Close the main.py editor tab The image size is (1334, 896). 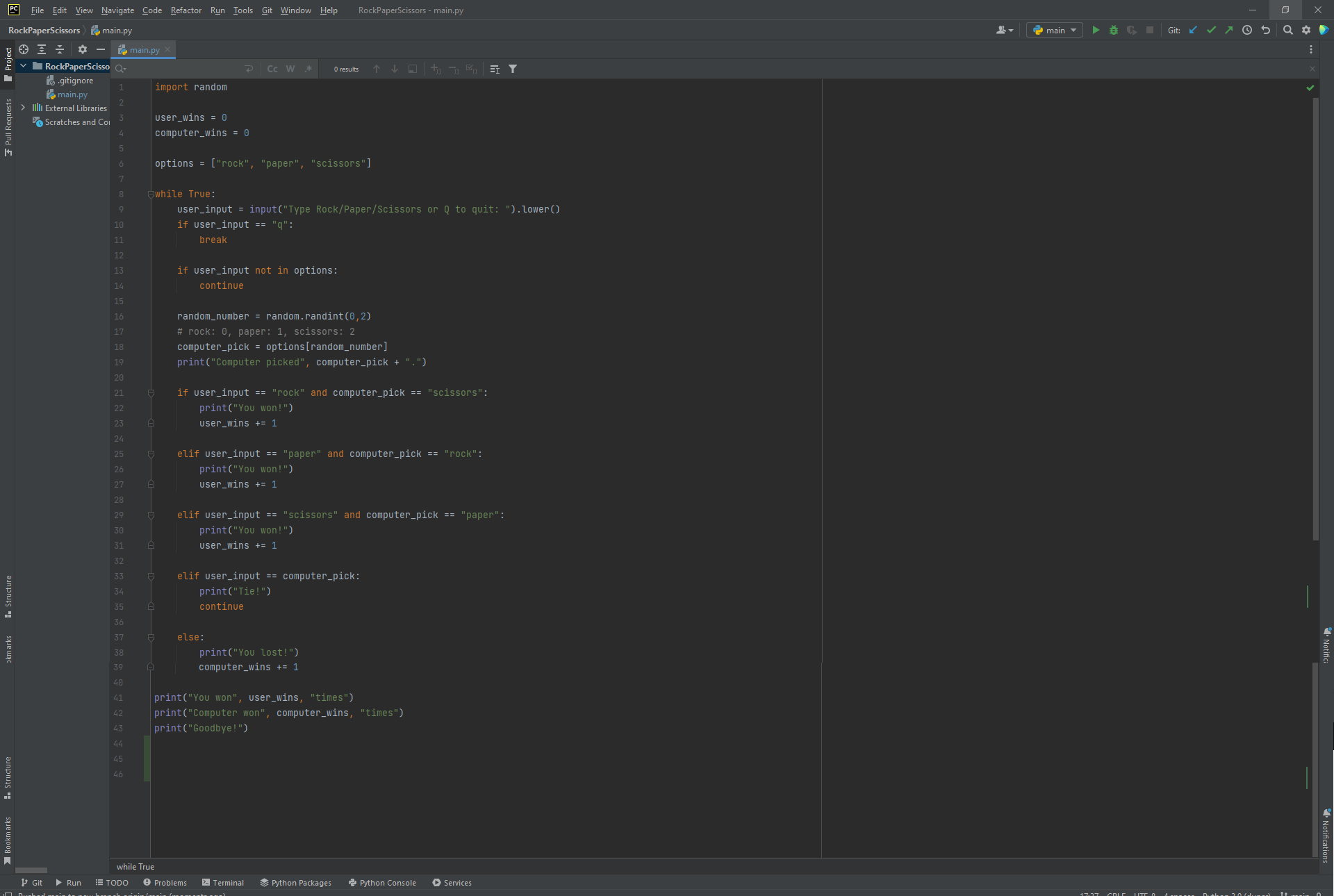pyautogui.click(x=167, y=49)
